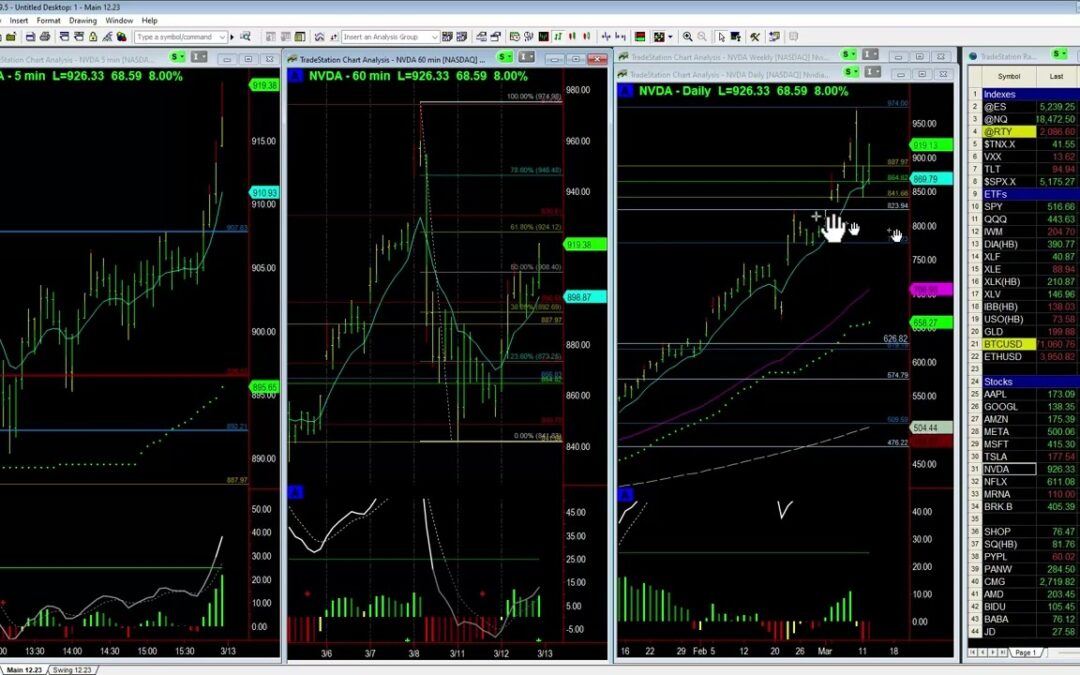Image resolution: width=1080 pixels, height=675 pixels.
Task: Select the candlestick chart style icon
Action: coord(572,37)
